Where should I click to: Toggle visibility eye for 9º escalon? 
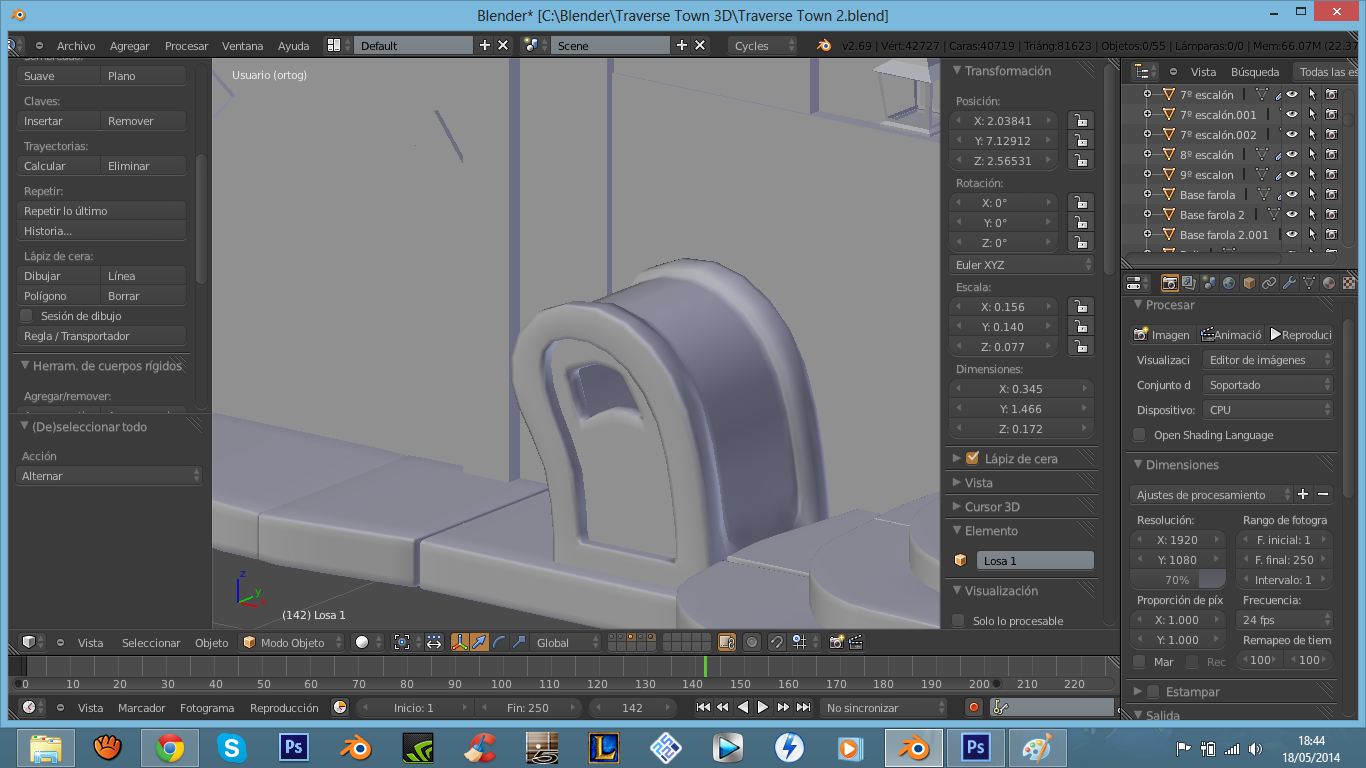[x=1292, y=174]
